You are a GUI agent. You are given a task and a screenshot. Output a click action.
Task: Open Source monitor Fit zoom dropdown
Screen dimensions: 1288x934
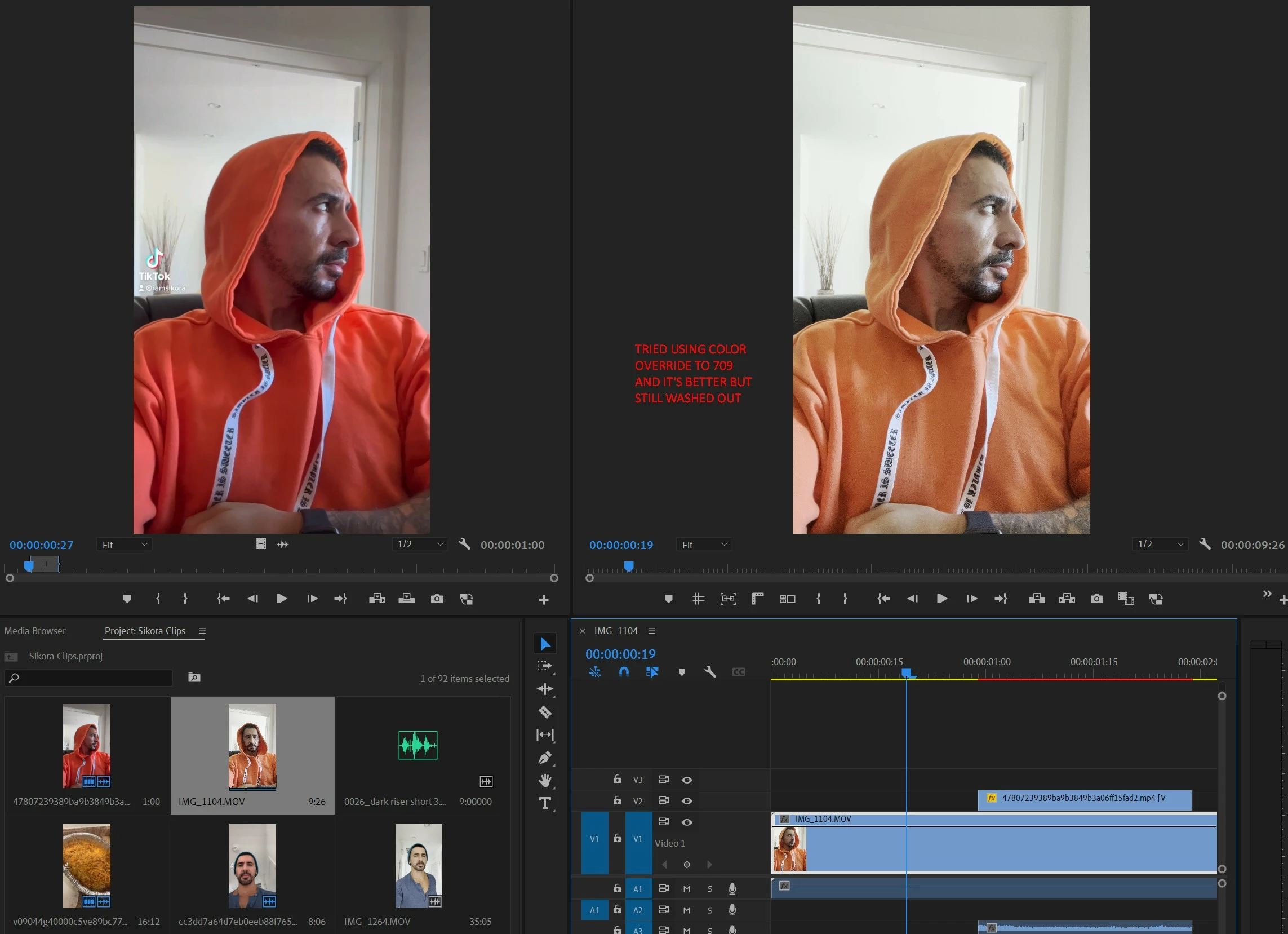(125, 545)
